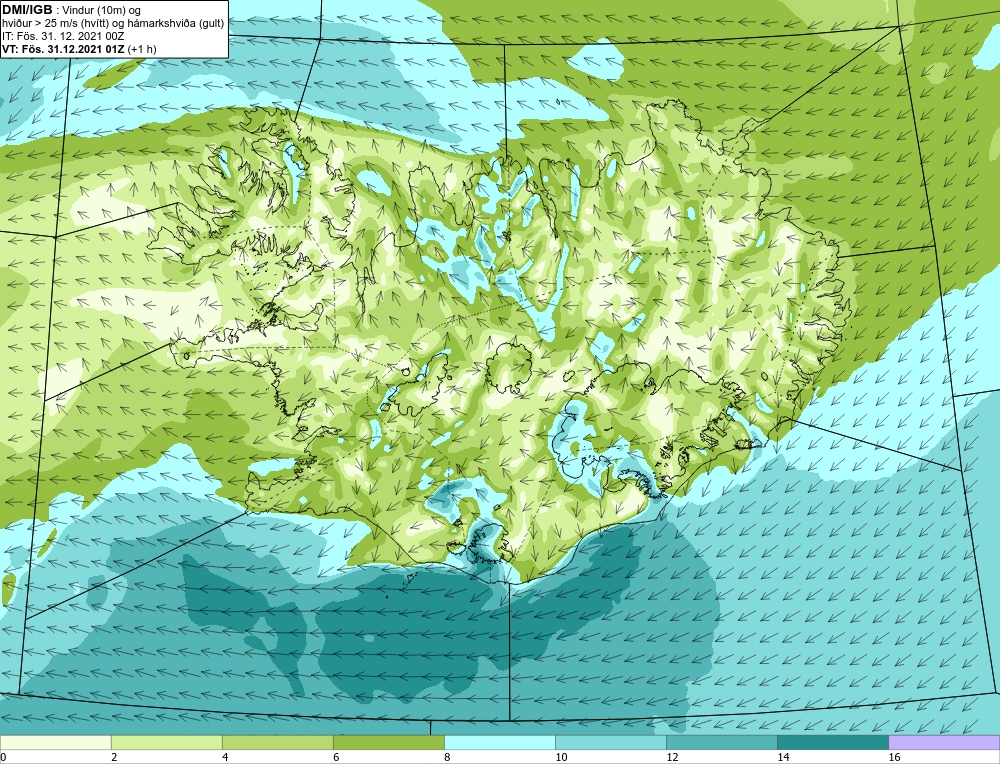Click the 6–8 m/s olive green legend swatch
This screenshot has width=1000, height=764.
point(388,742)
